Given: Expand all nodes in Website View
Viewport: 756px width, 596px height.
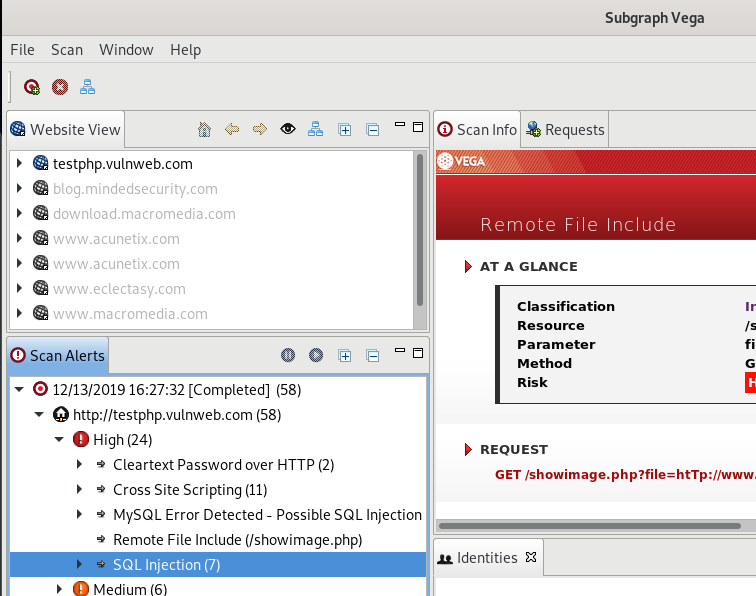Looking at the screenshot, I should point(345,130).
